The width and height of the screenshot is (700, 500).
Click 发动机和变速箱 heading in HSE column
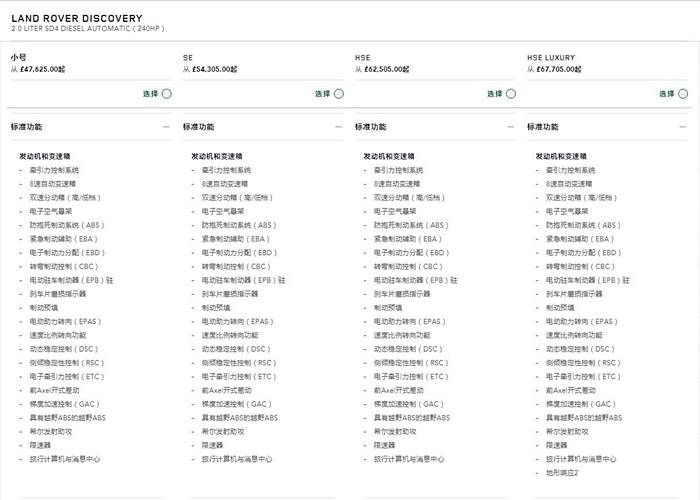click(x=389, y=156)
